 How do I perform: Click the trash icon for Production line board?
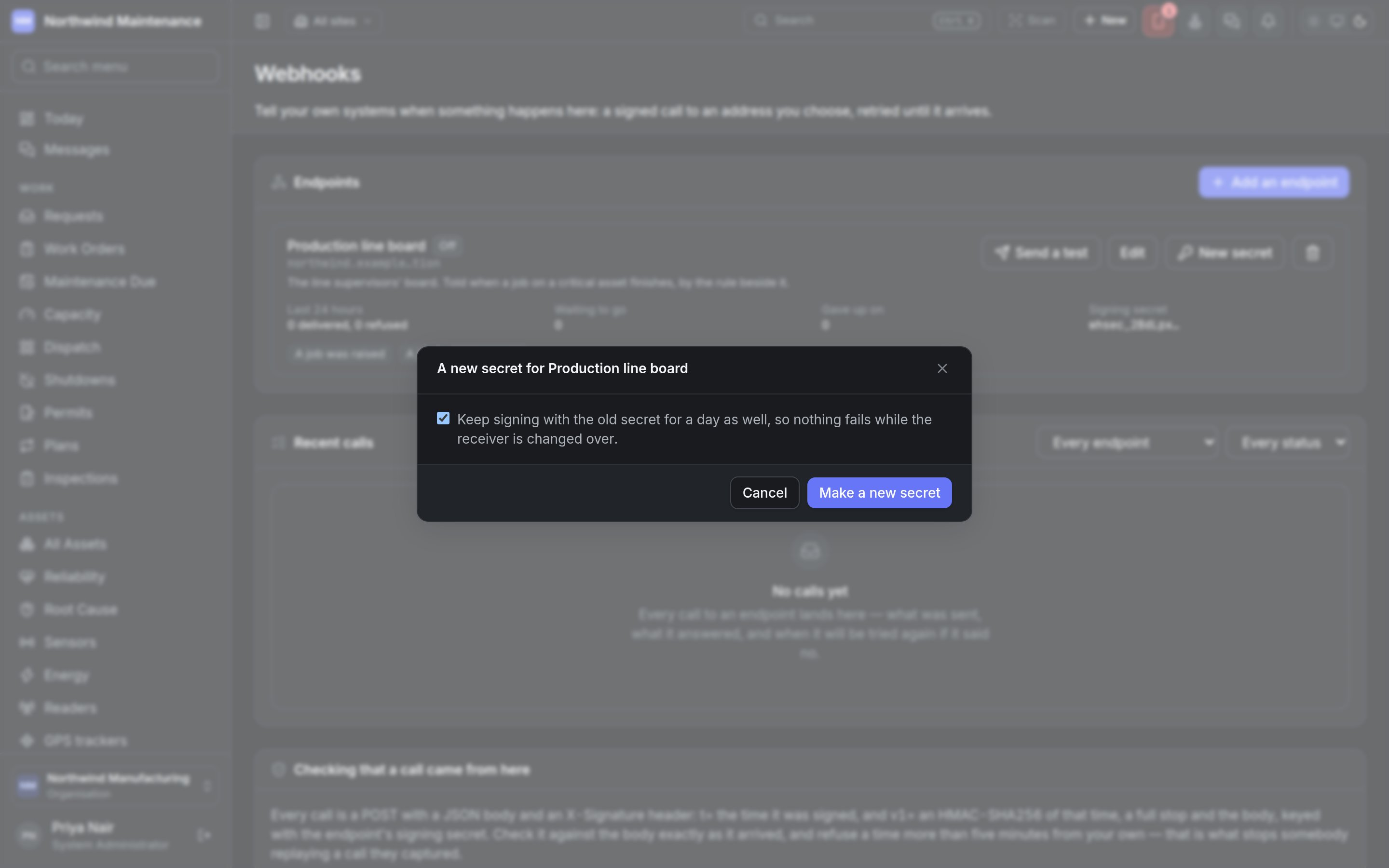[1312, 253]
